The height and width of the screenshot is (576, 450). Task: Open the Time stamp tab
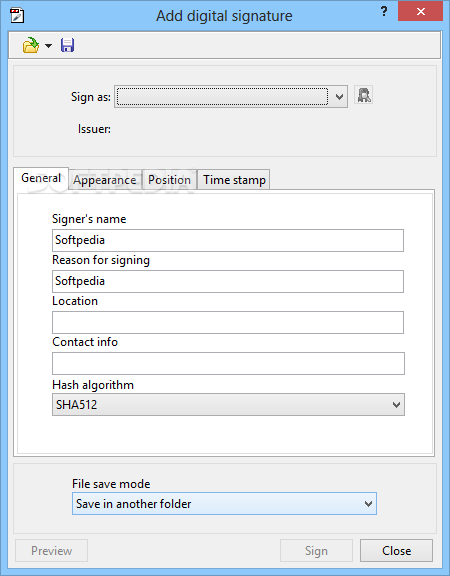coord(234,180)
